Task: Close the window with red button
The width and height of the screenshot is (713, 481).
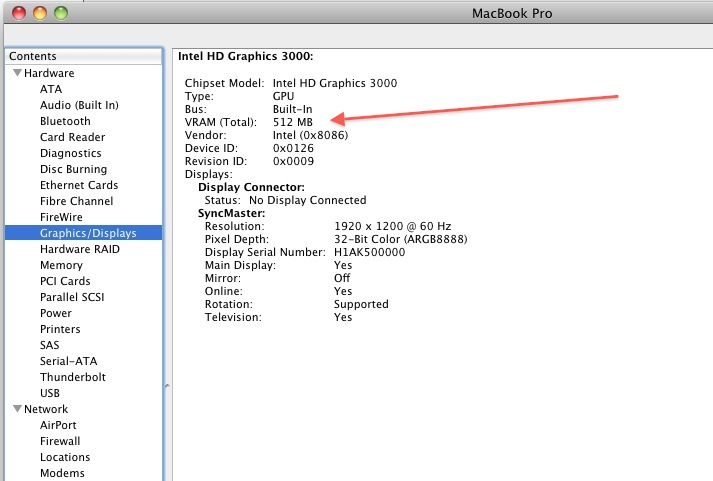Action: click(19, 13)
